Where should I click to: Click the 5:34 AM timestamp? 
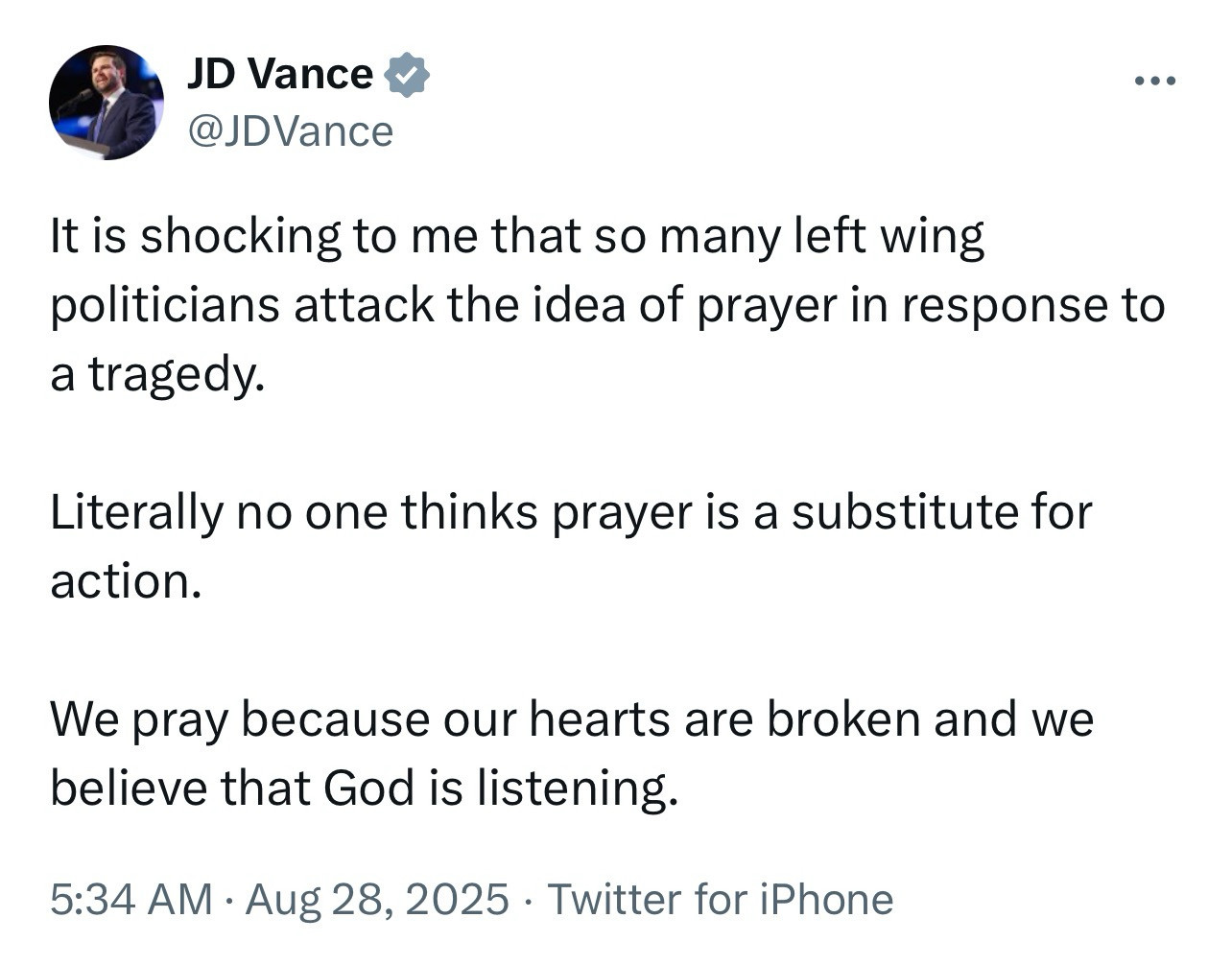pos(131,900)
